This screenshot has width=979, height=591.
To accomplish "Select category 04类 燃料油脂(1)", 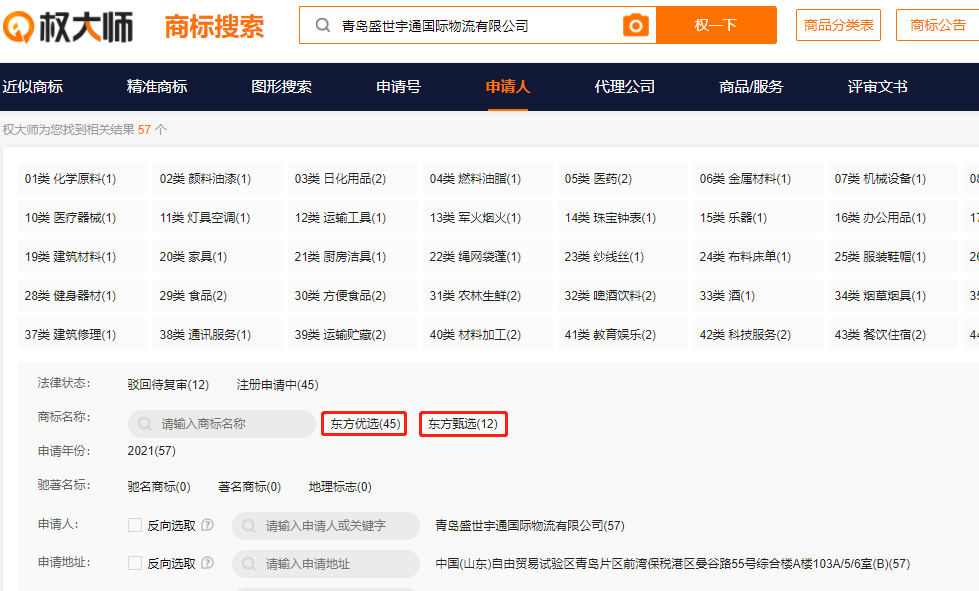I will point(488,178).
